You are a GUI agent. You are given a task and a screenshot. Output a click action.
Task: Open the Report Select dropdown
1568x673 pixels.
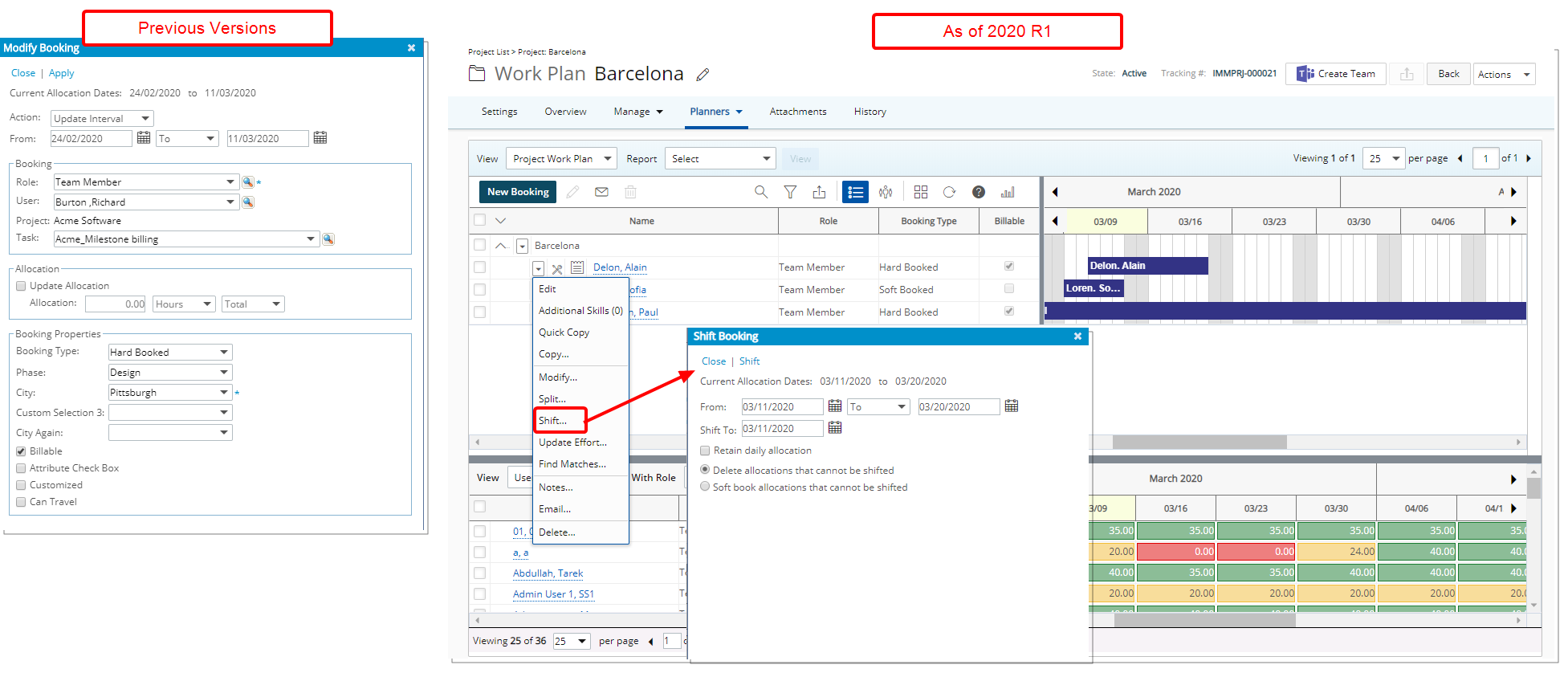720,158
